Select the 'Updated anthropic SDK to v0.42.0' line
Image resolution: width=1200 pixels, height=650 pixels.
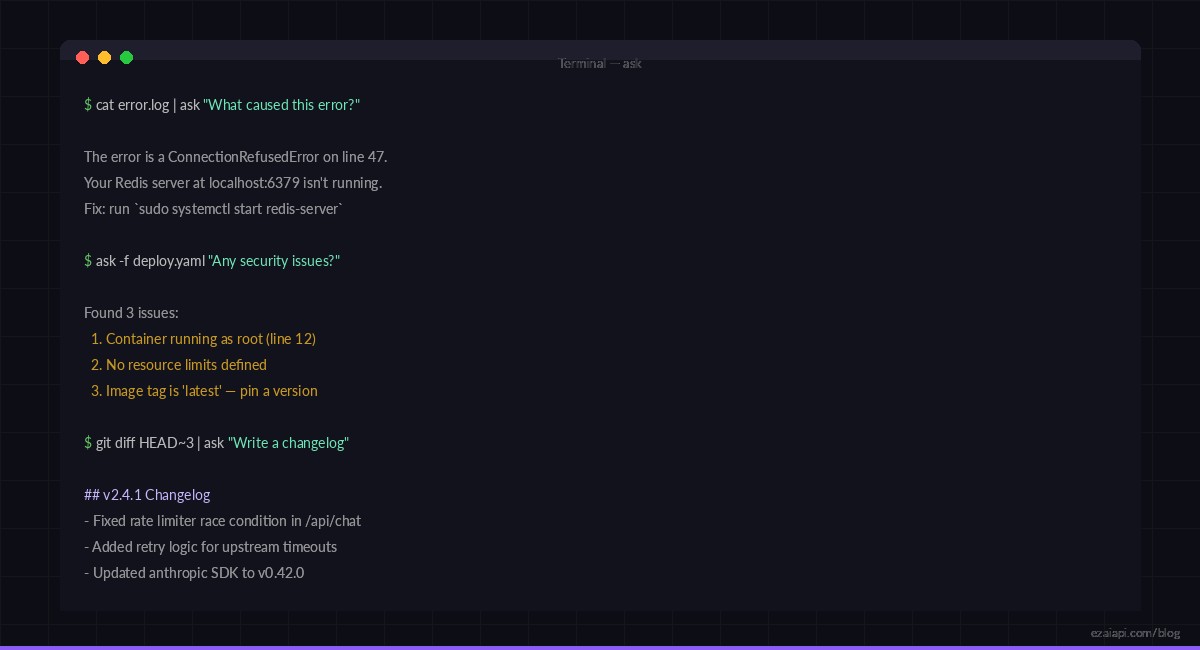[x=194, y=572]
